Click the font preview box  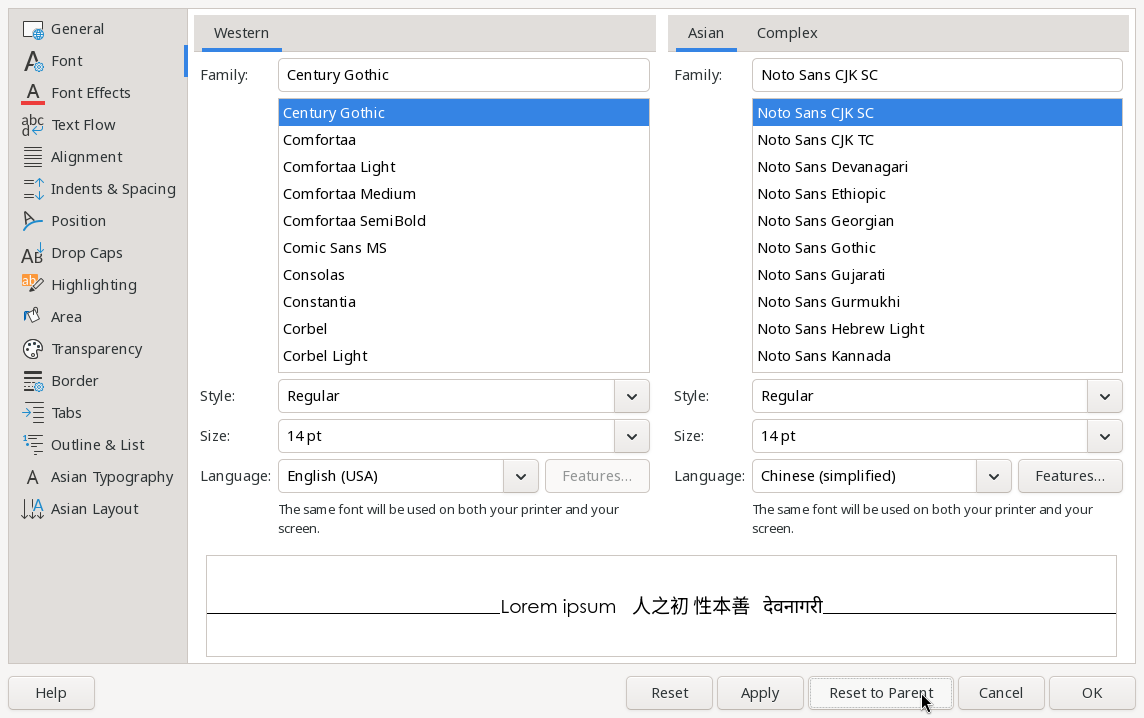(661, 606)
